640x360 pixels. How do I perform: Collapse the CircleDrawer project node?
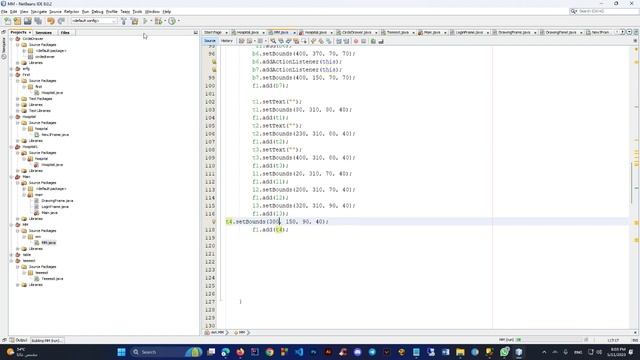[x=11, y=39]
